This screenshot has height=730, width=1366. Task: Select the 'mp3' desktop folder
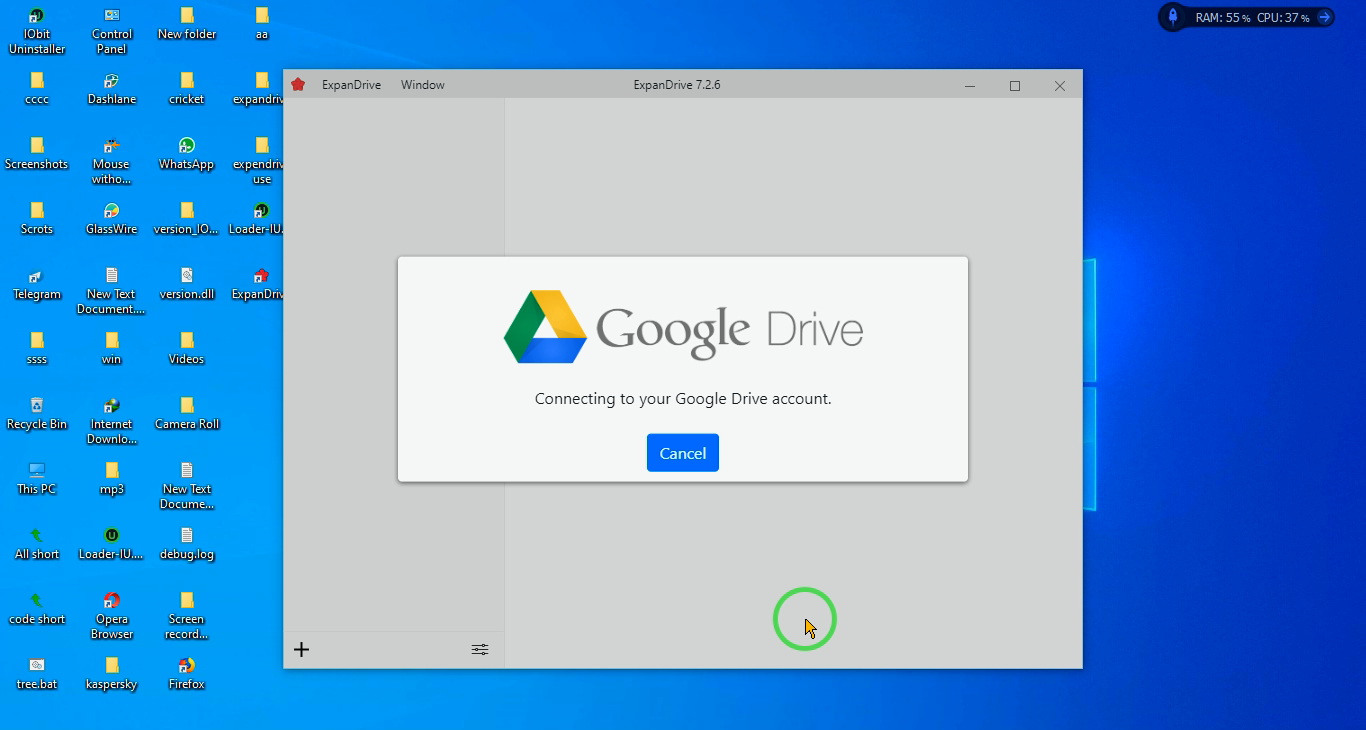[x=112, y=479]
